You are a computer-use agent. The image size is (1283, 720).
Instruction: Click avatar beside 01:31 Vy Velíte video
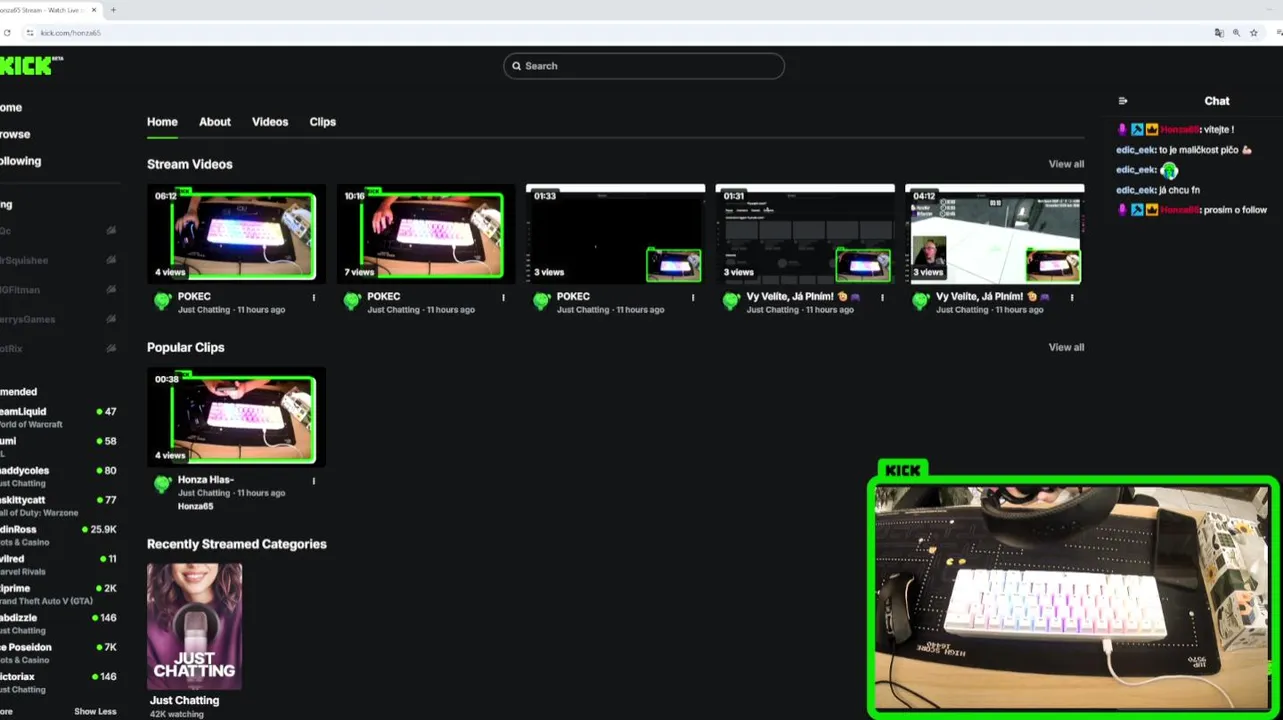[x=731, y=301]
